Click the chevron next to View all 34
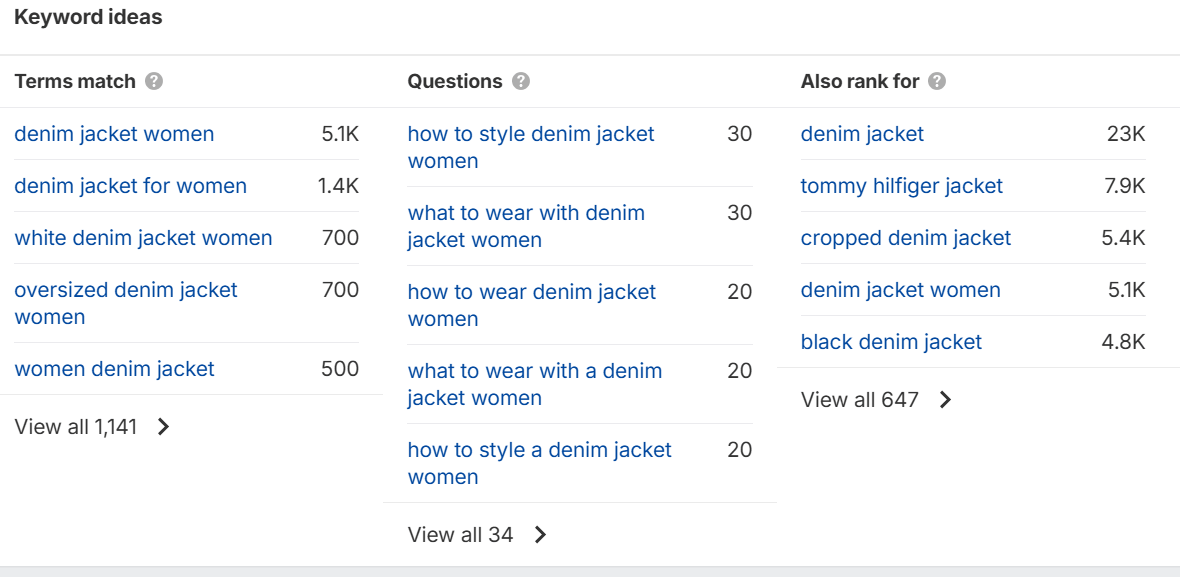Image resolution: width=1180 pixels, height=577 pixels. click(x=540, y=534)
